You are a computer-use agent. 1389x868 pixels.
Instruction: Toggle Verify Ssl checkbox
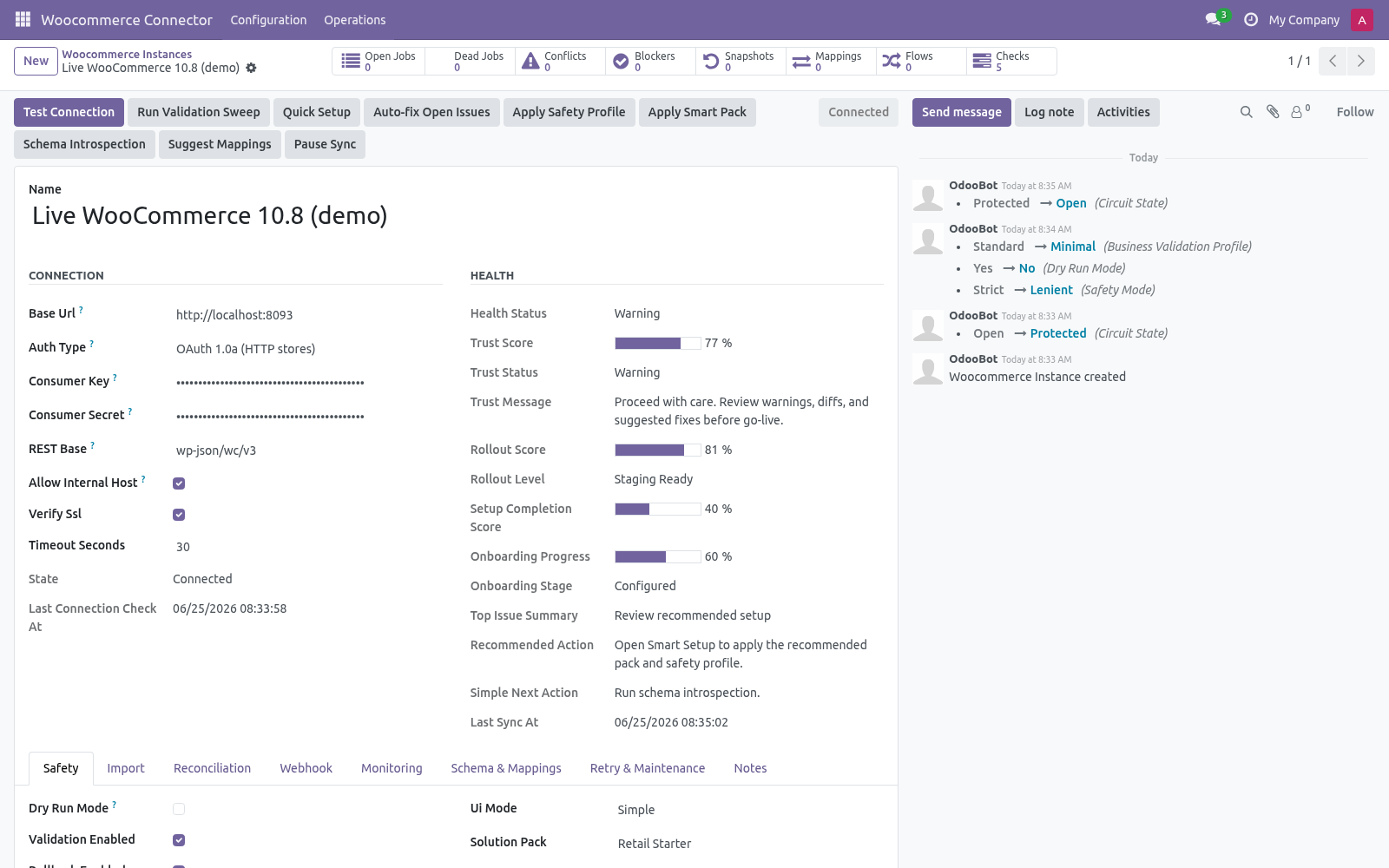179,515
